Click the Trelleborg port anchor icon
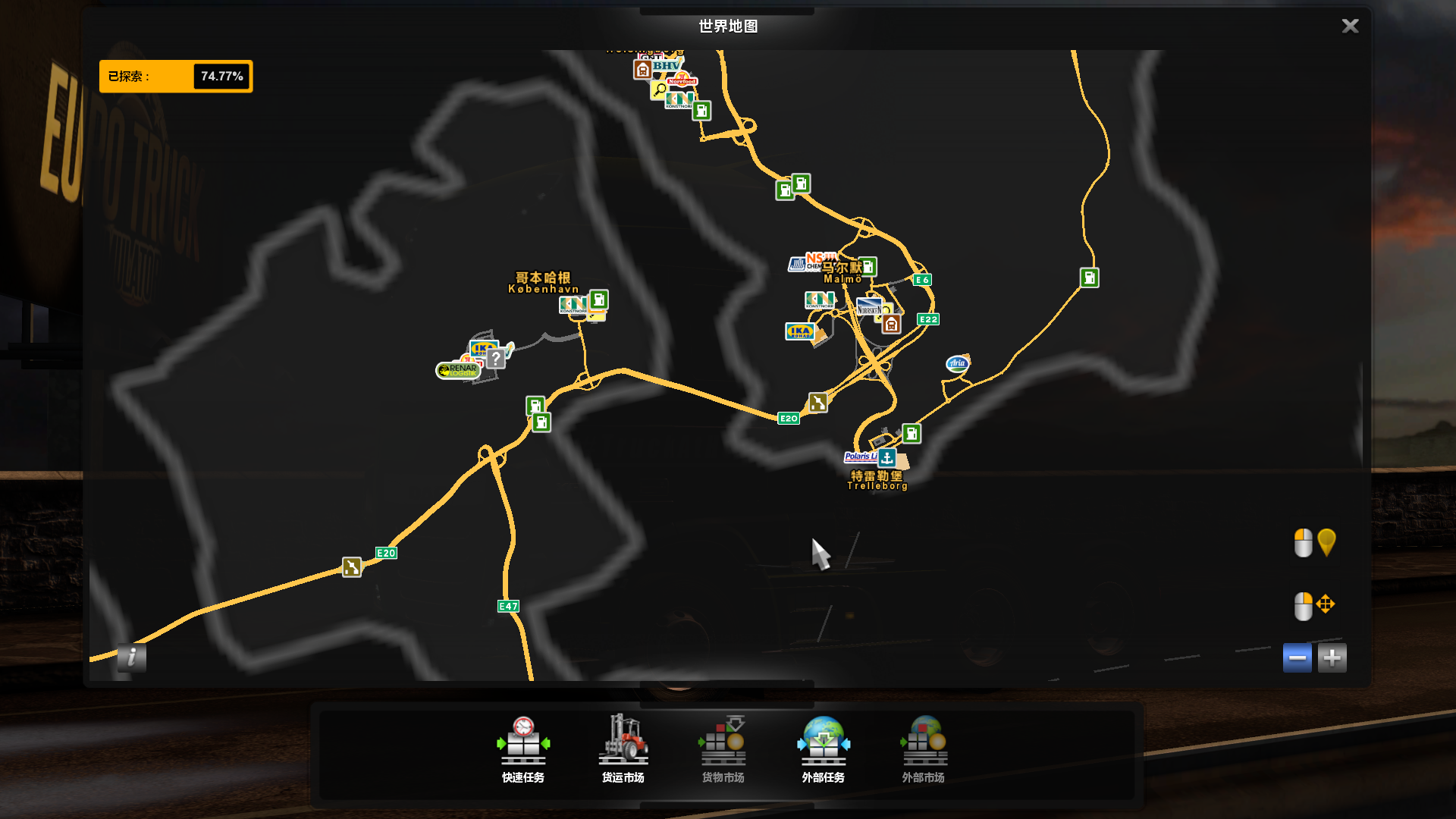This screenshot has width=1456, height=819. click(x=886, y=458)
